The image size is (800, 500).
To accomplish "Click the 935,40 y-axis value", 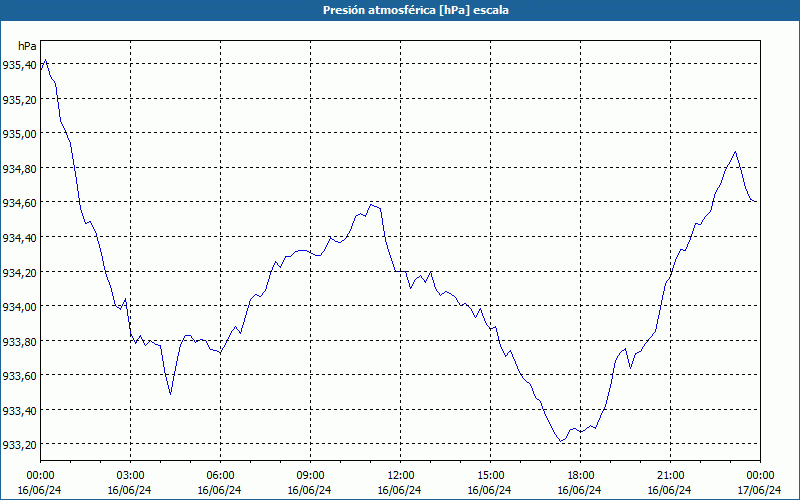I will [x=19, y=65].
